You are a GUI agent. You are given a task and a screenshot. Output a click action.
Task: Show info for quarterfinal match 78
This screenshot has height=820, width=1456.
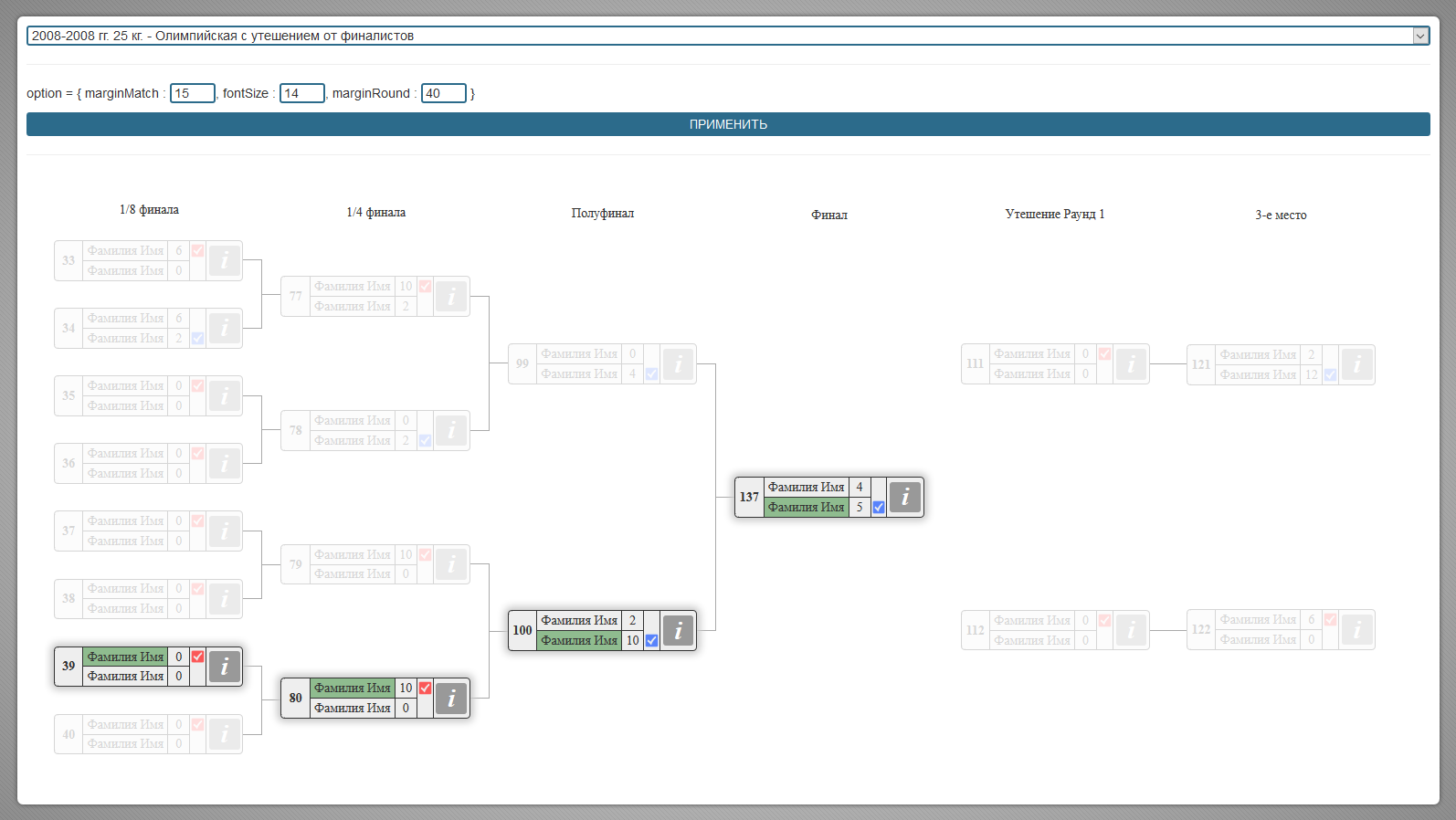451,431
